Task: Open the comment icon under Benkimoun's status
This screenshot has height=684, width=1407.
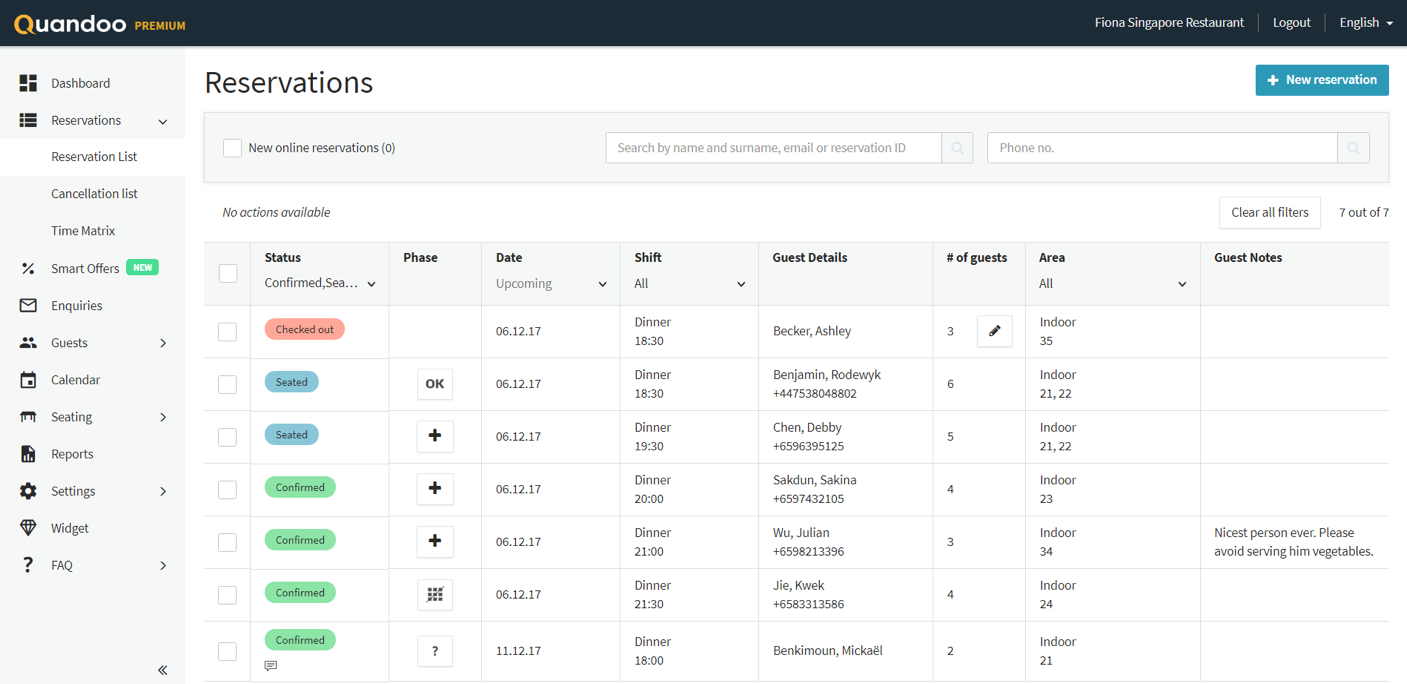Action: coord(271,666)
